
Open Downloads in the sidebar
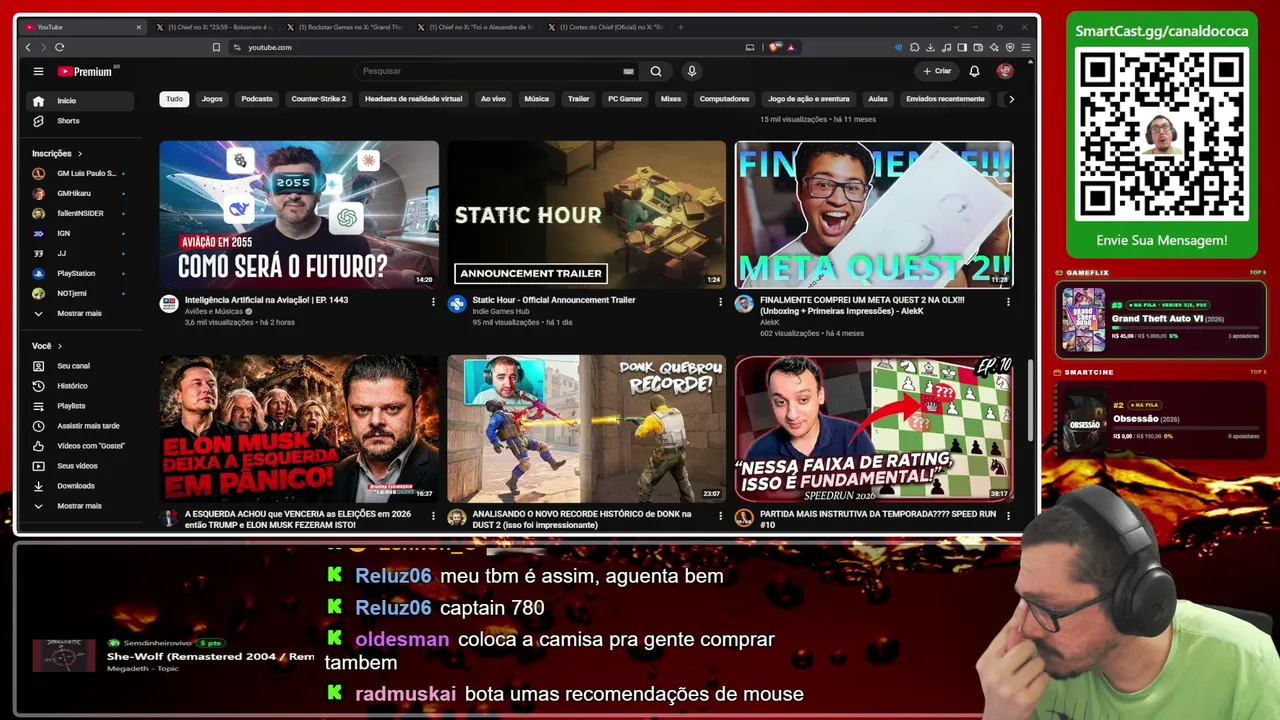click(x=80, y=486)
